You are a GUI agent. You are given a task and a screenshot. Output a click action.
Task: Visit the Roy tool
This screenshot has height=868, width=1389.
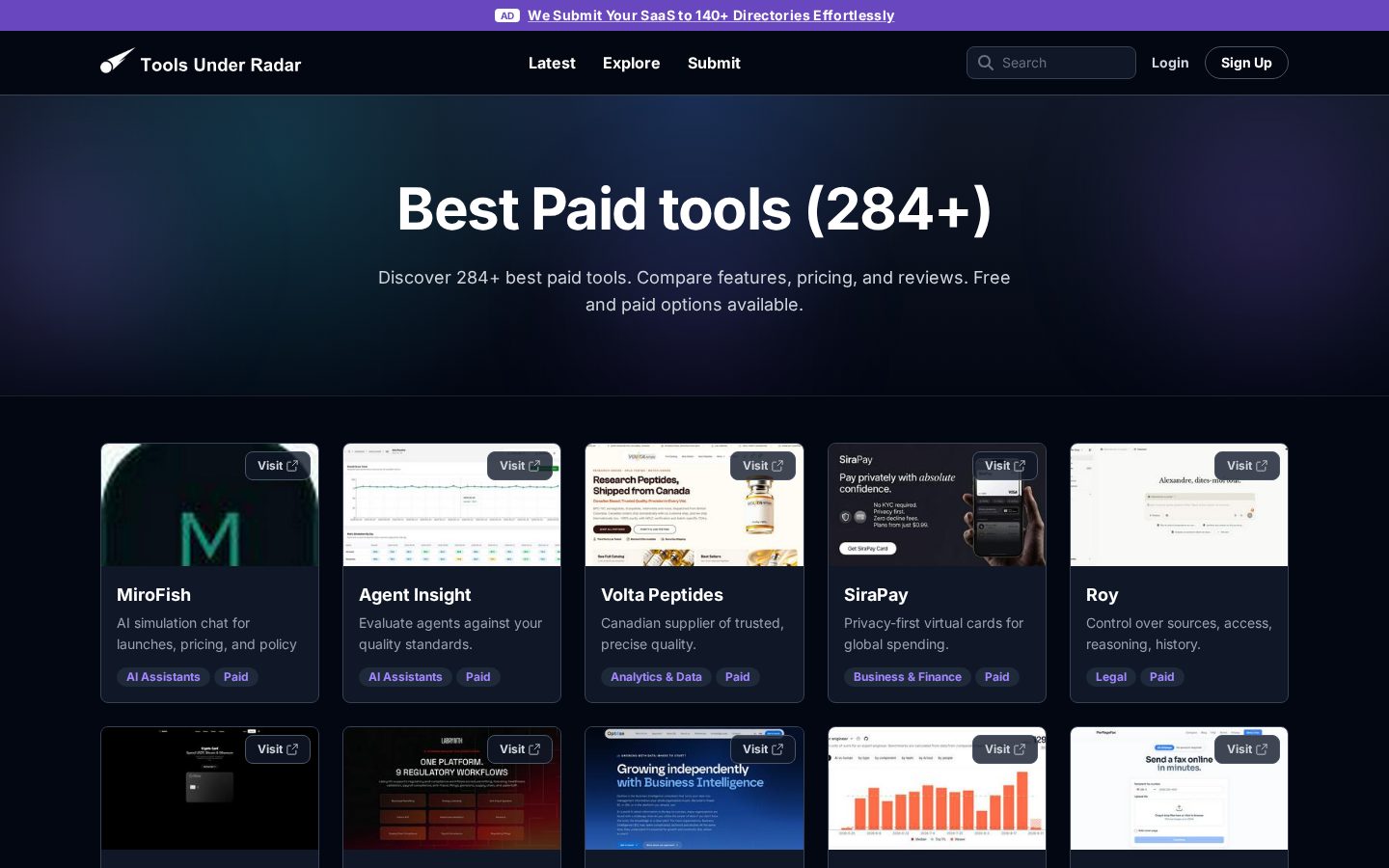(x=1247, y=466)
